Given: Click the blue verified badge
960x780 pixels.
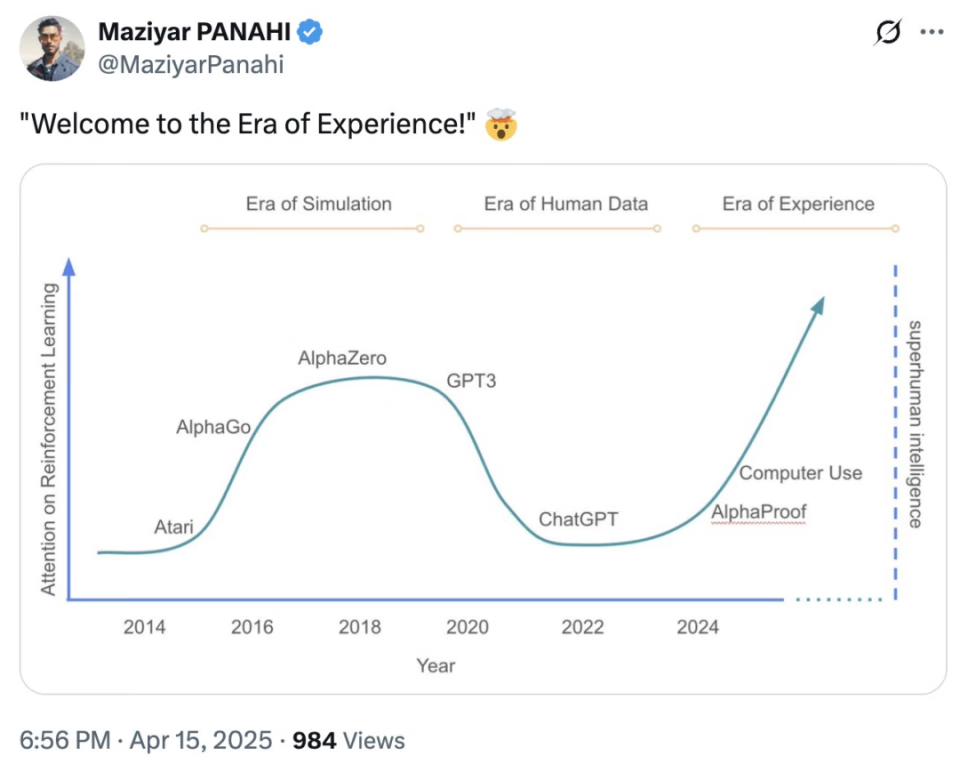Looking at the screenshot, I should 310,32.
